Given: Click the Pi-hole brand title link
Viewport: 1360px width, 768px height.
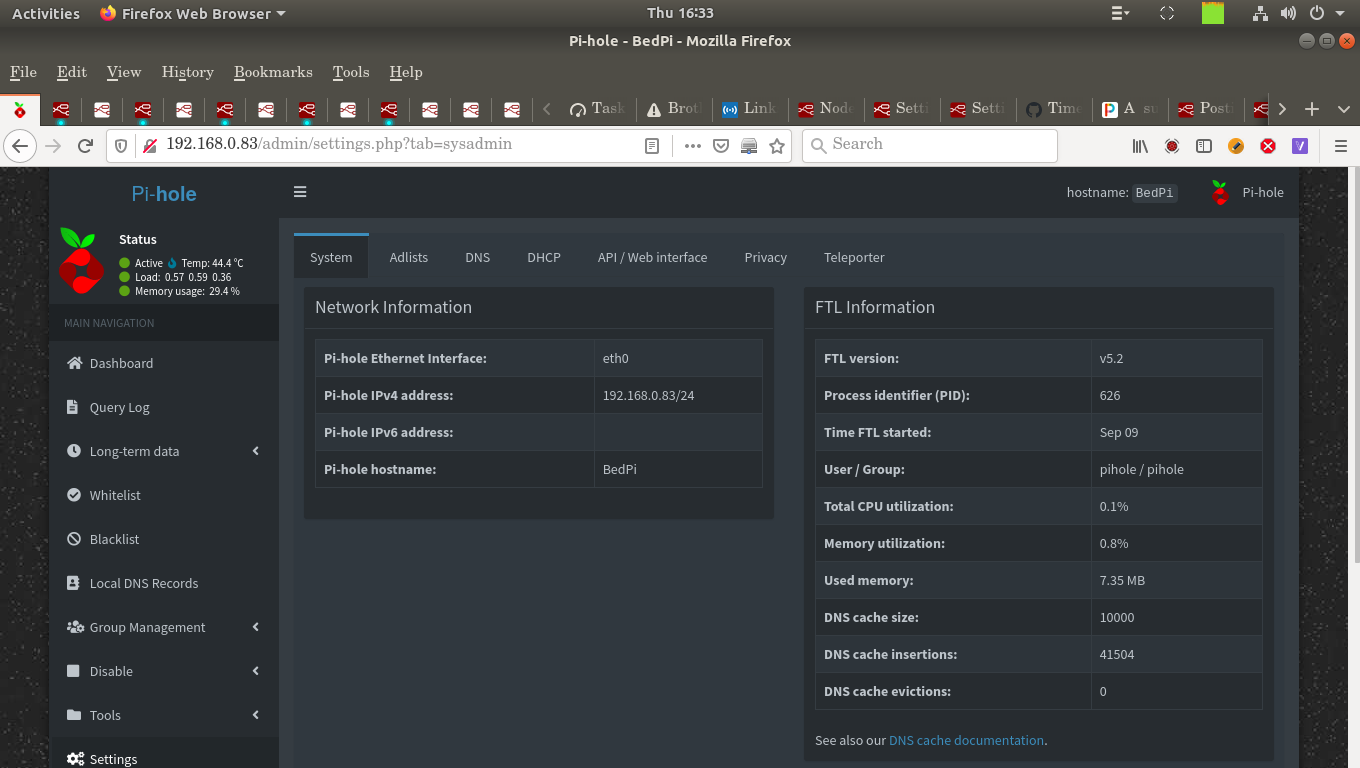Looking at the screenshot, I should point(164,193).
